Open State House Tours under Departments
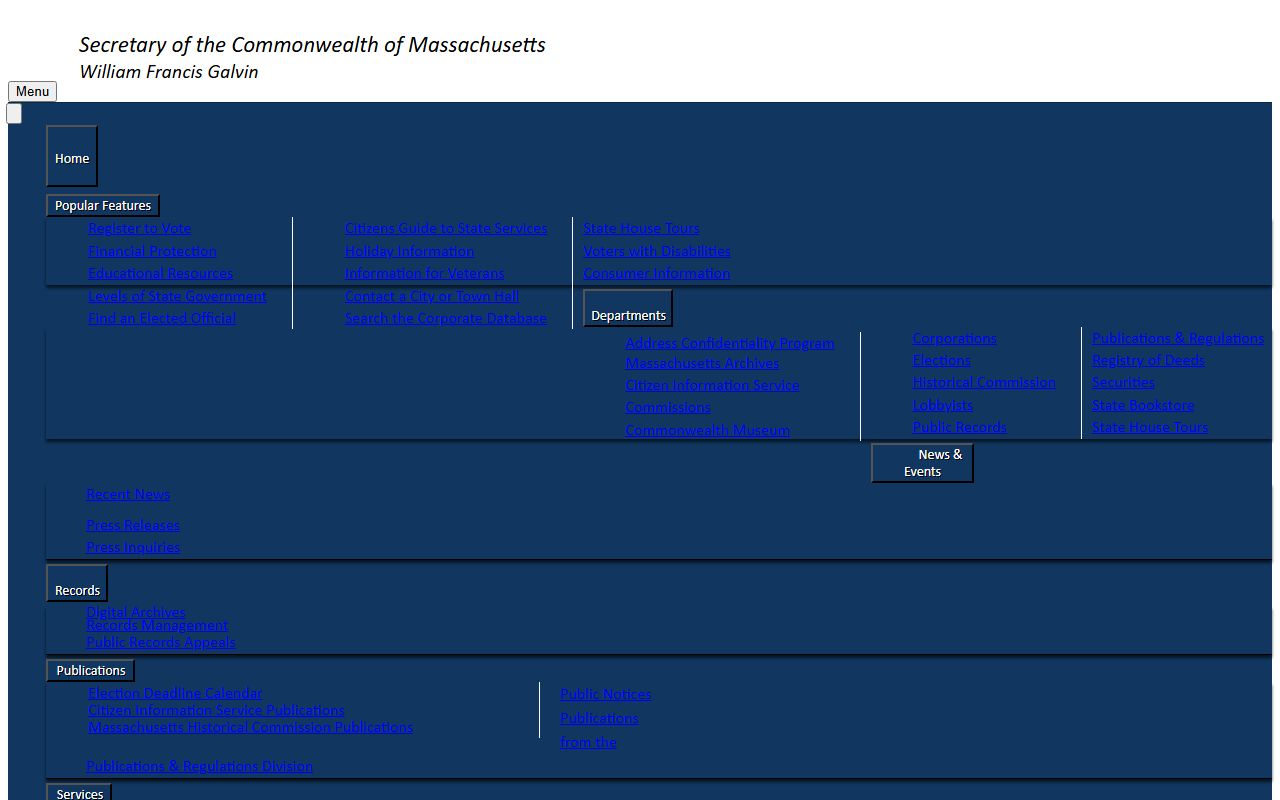1280x800 pixels. (x=1150, y=427)
